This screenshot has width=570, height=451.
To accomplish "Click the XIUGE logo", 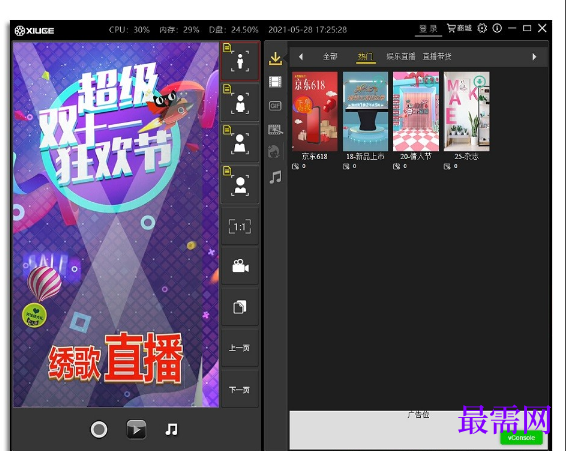I will (x=35, y=31).
